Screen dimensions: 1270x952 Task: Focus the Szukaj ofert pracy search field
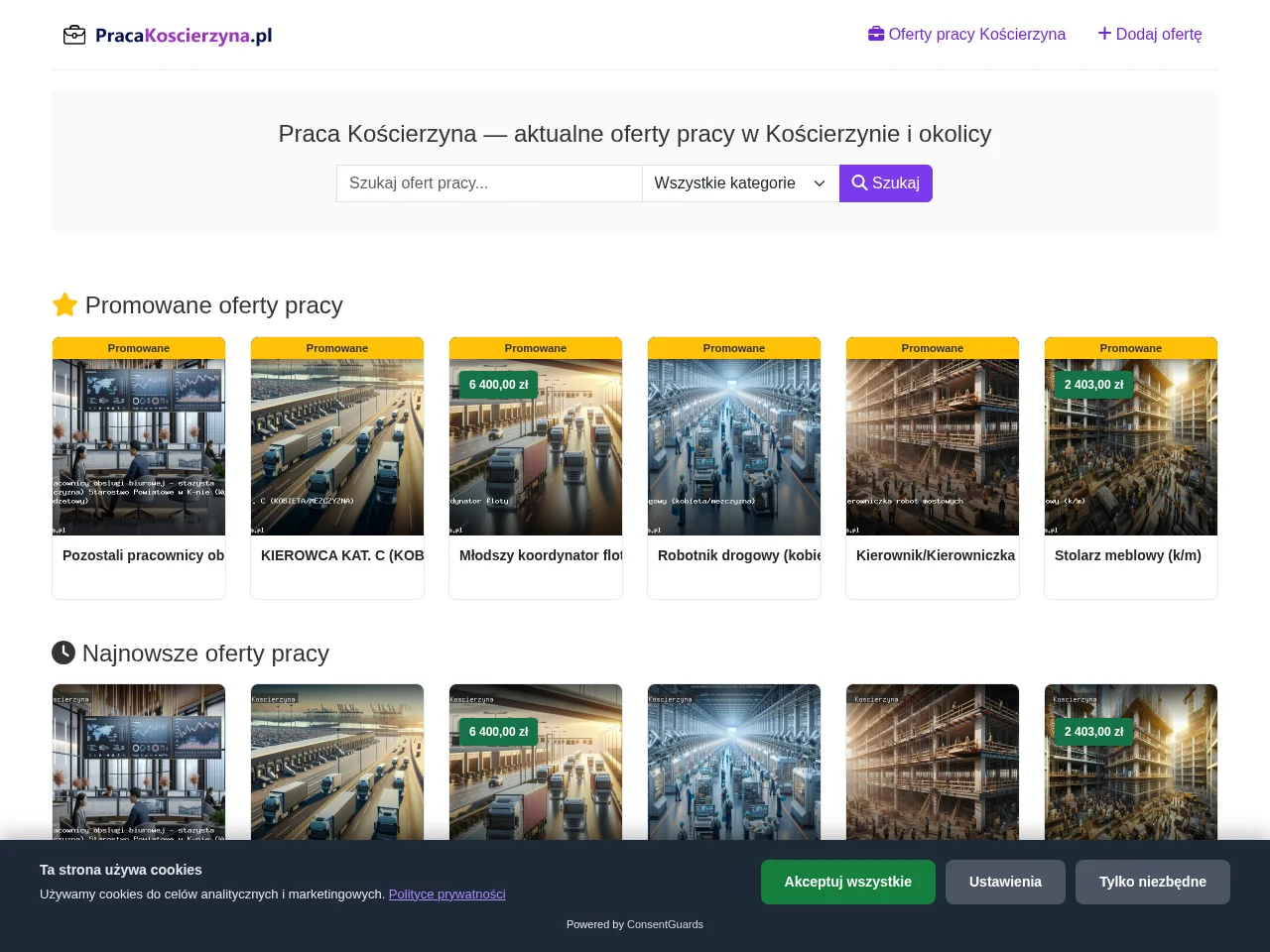pos(489,183)
